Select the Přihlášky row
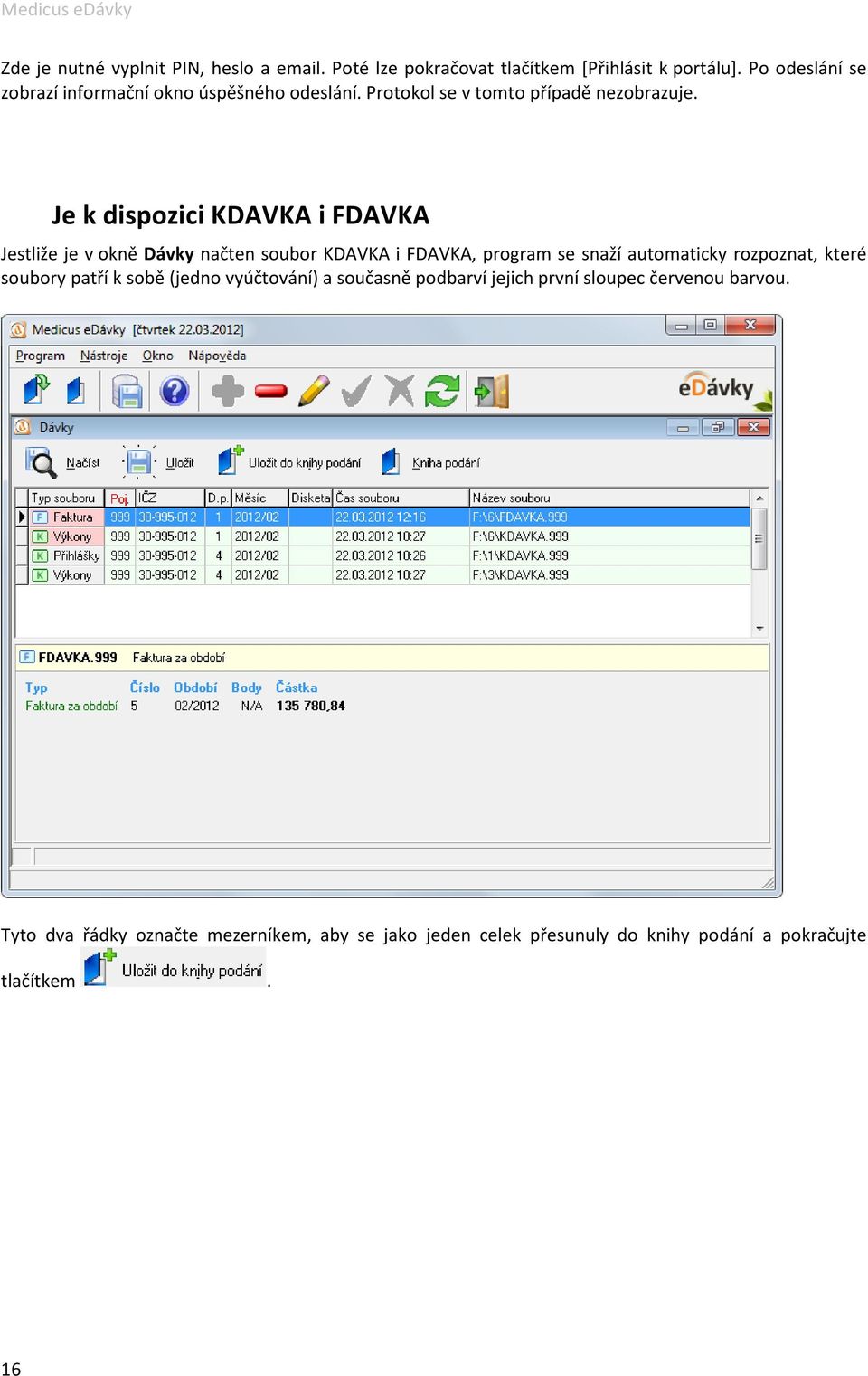Screen dimensions: 868x1376 coord(383,555)
